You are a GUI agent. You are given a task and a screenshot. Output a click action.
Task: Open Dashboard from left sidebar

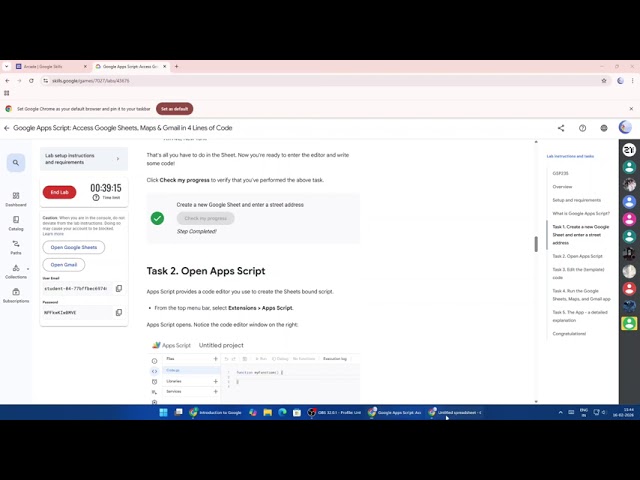pyautogui.click(x=16, y=199)
